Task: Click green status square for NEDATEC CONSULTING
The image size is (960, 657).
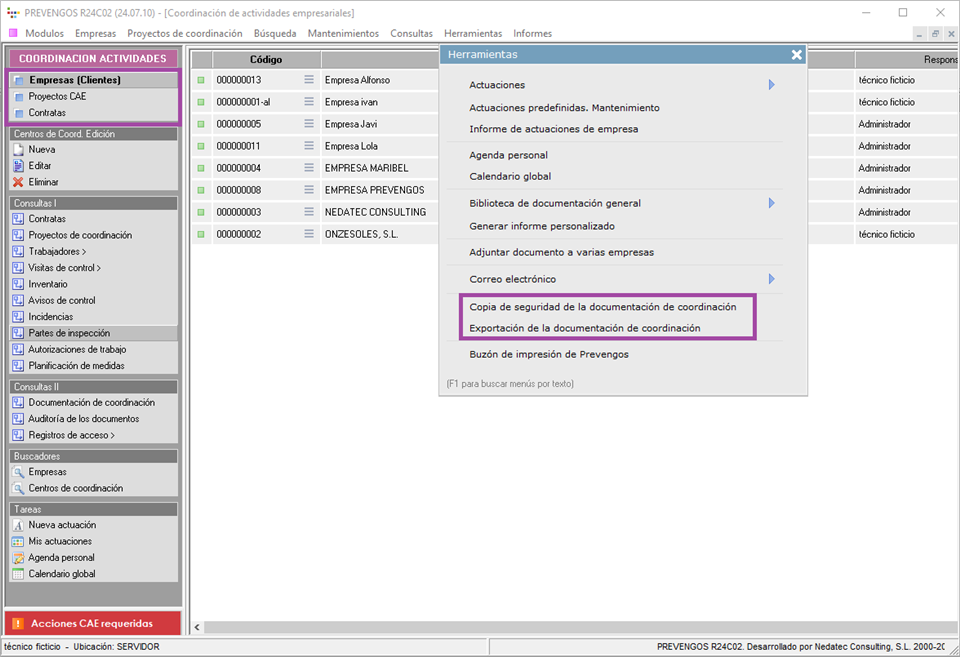Action: pos(200,212)
